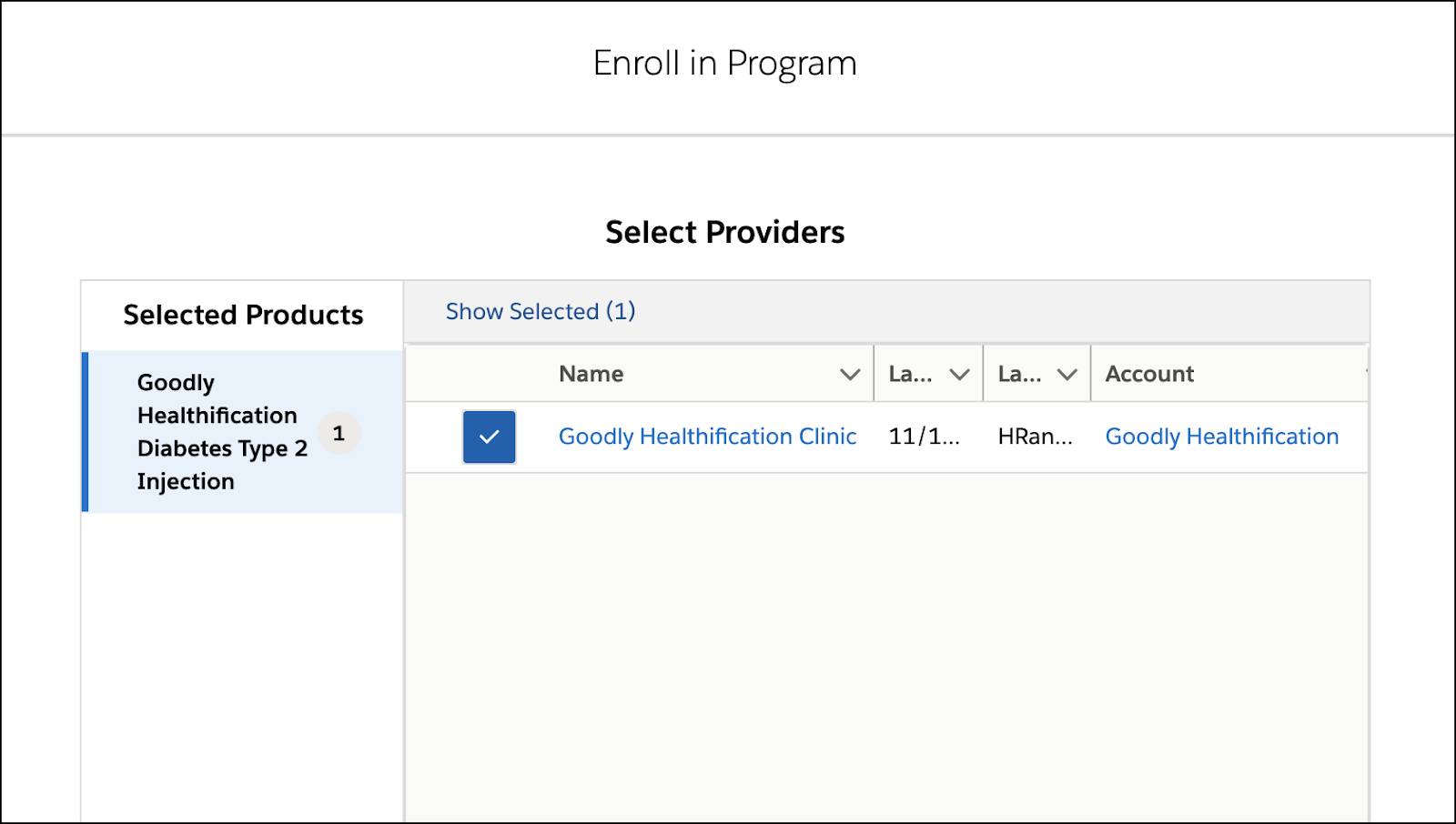Click the Select Providers heading
The height and width of the screenshot is (824, 1456).
(725, 232)
